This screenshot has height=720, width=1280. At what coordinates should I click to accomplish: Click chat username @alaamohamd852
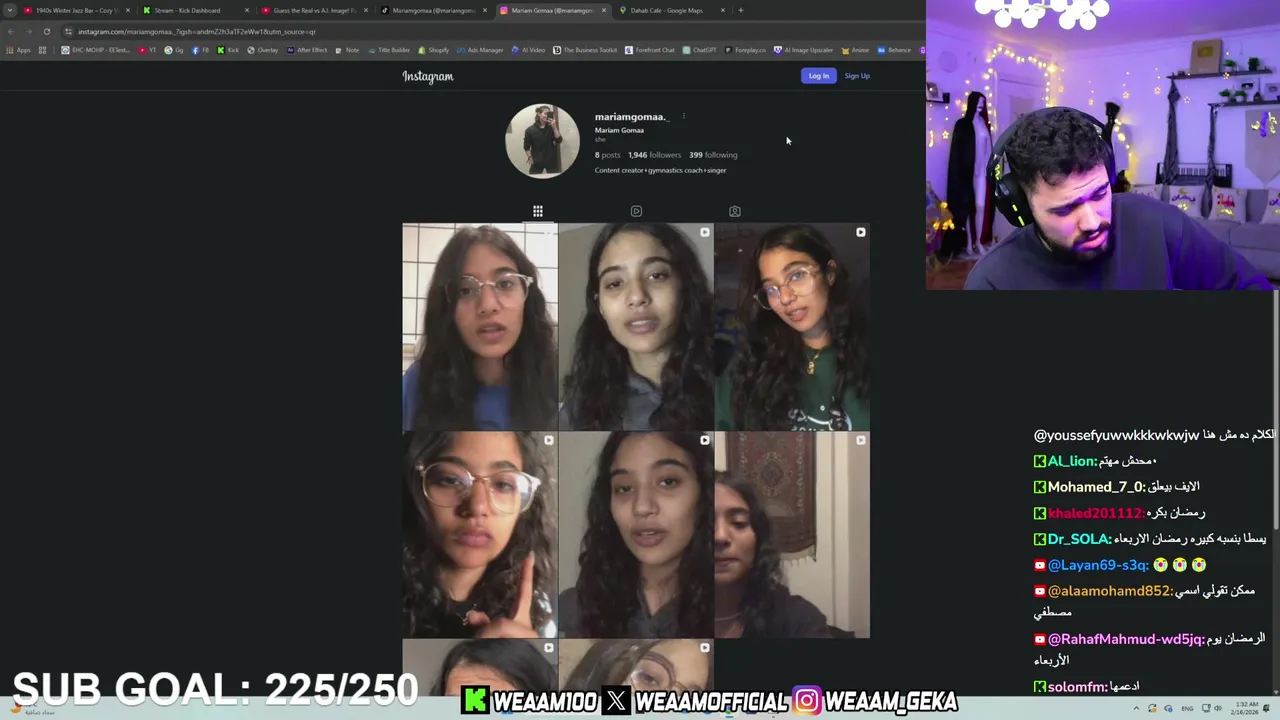click(x=1110, y=591)
